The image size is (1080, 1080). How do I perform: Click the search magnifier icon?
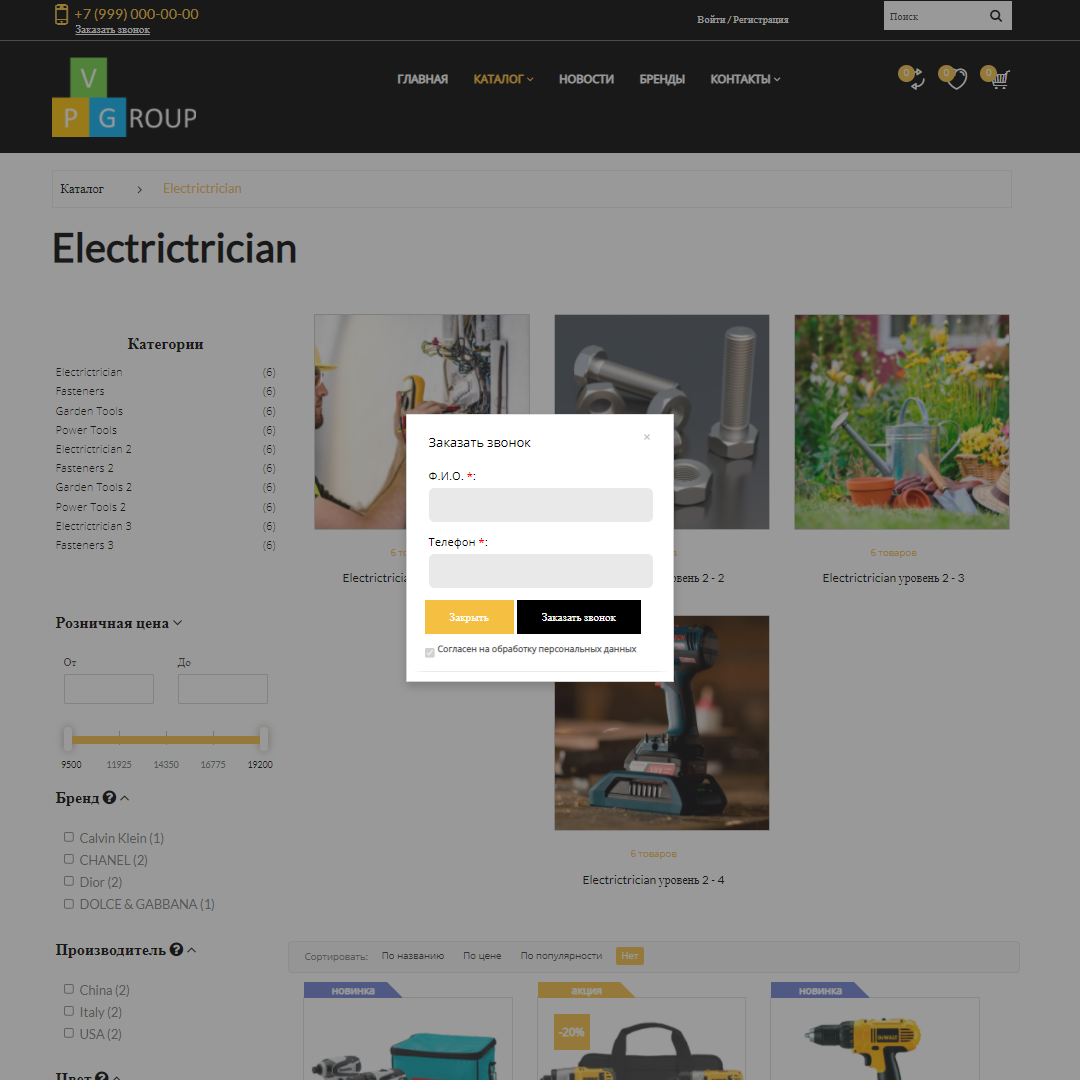pos(995,15)
